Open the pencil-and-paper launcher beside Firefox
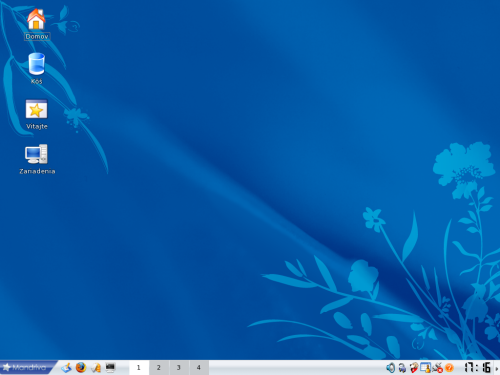500x375 pixels. [x=96, y=368]
